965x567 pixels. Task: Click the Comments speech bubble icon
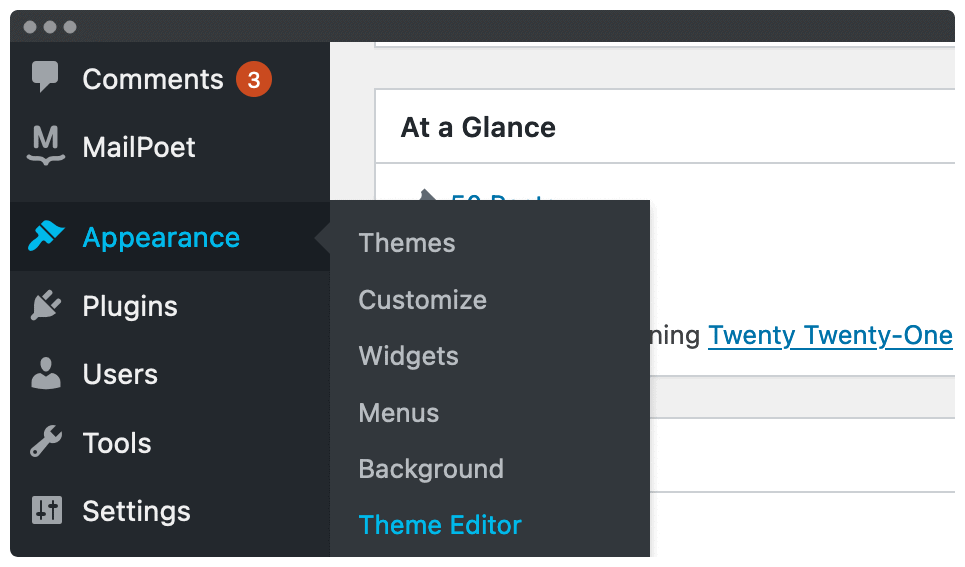pyautogui.click(x=45, y=76)
